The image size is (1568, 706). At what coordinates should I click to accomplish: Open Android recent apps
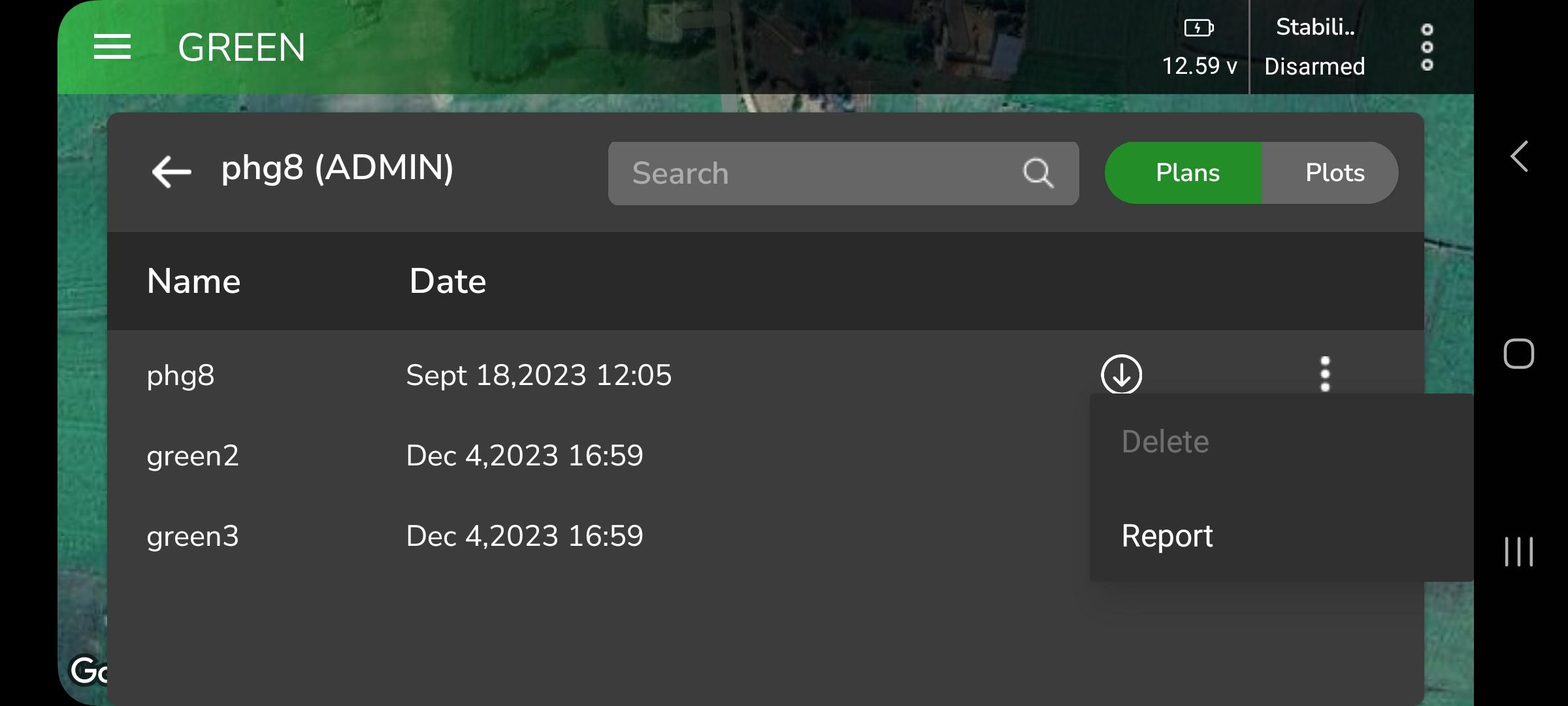pos(1518,551)
